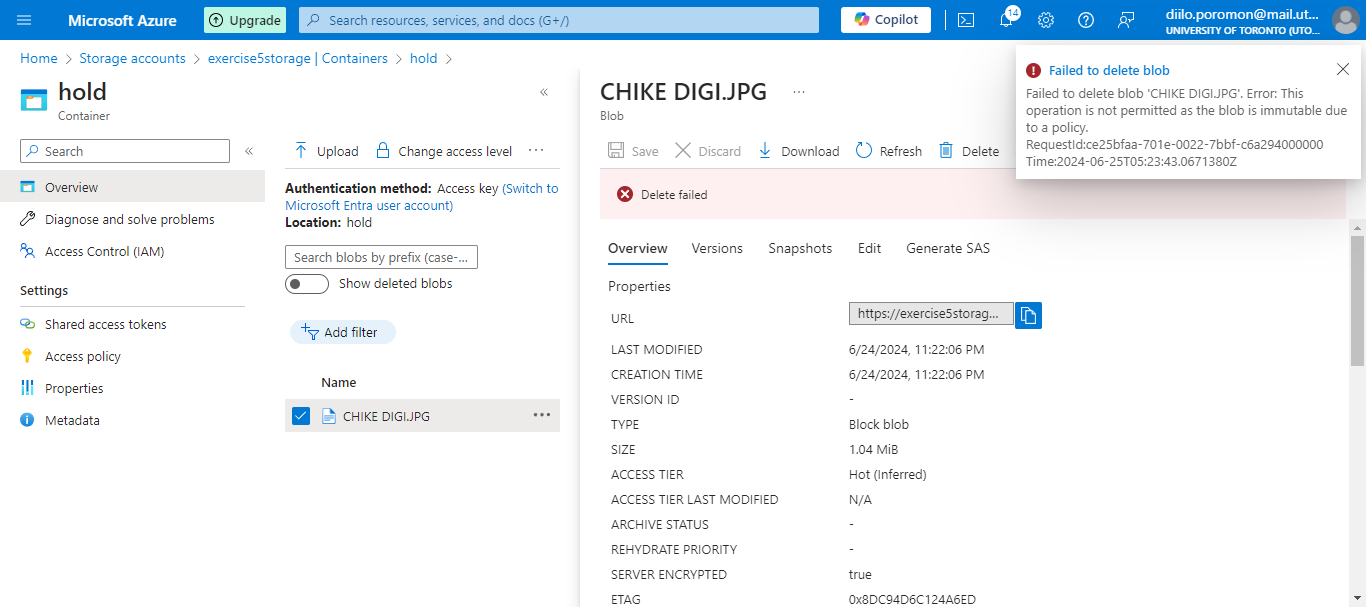Image resolution: width=1366 pixels, height=607 pixels.
Task: Go to Home breadcrumb
Action: (x=39, y=58)
